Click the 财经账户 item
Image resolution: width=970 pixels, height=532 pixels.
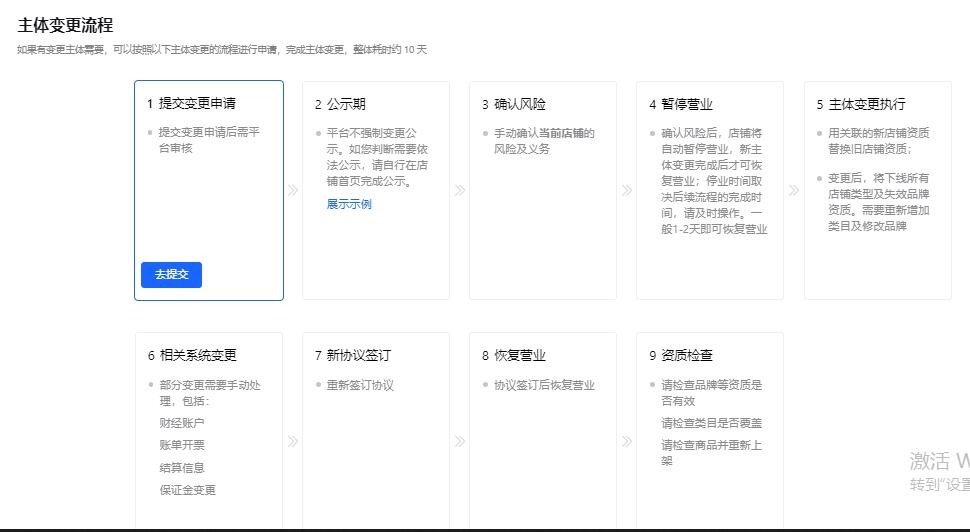[x=182, y=423]
